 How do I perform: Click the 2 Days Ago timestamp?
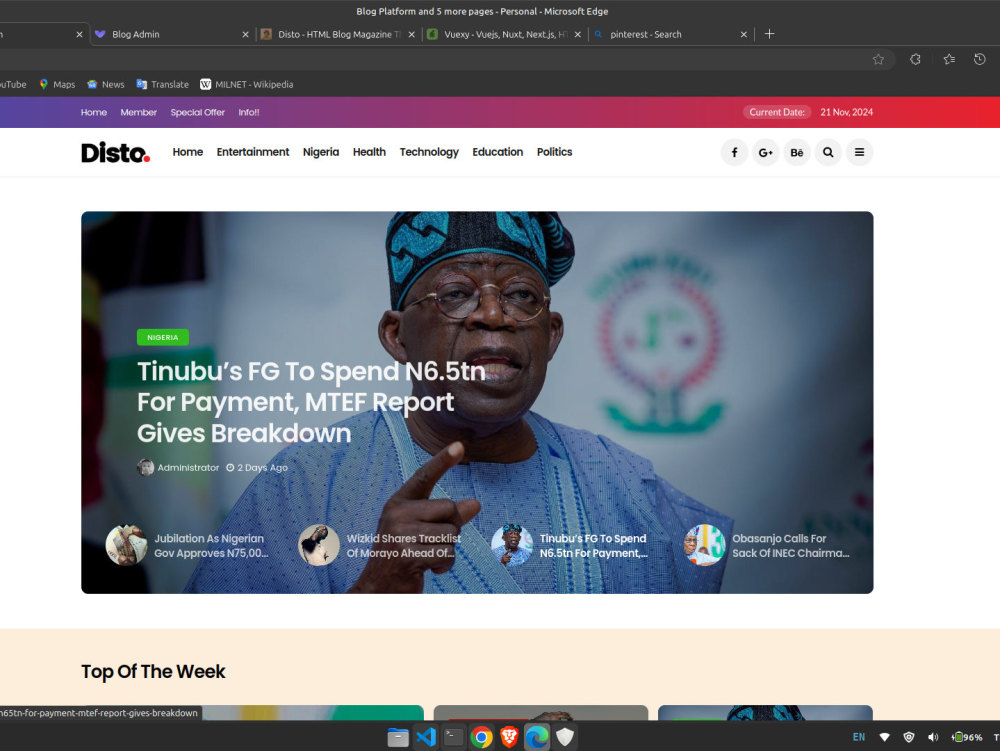[256, 467]
